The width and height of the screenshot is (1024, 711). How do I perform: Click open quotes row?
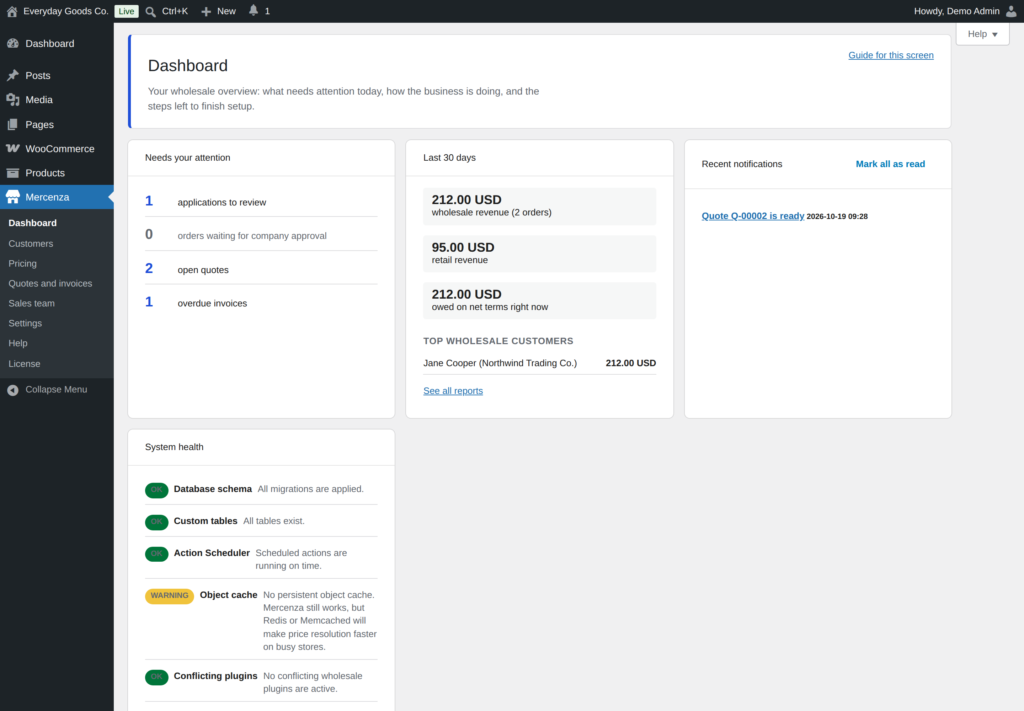[x=261, y=269]
